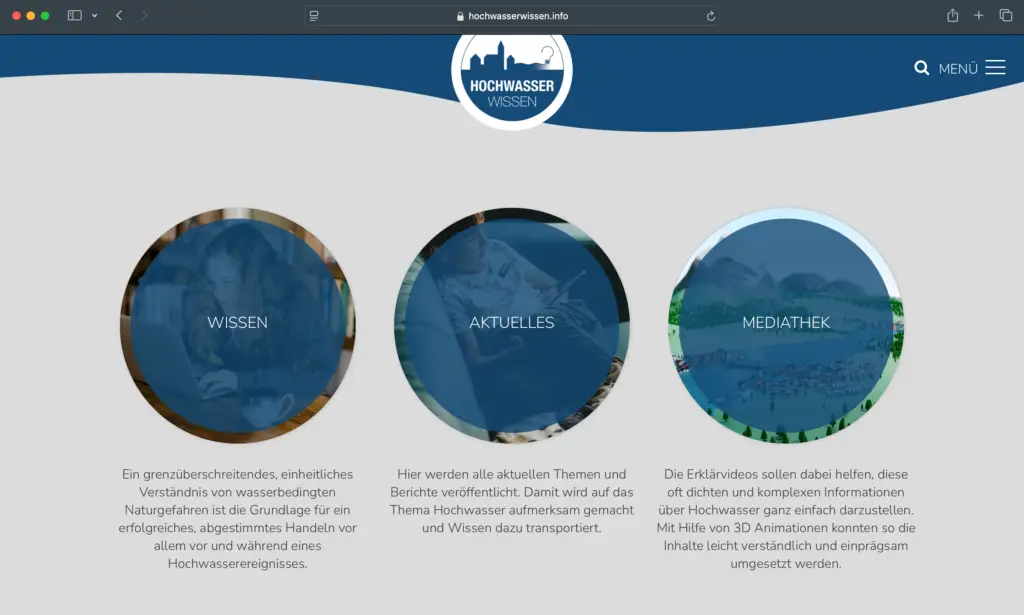This screenshot has height=615, width=1024.
Task: Reload the hochwasserwissen.info page
Action: [710, 16]
